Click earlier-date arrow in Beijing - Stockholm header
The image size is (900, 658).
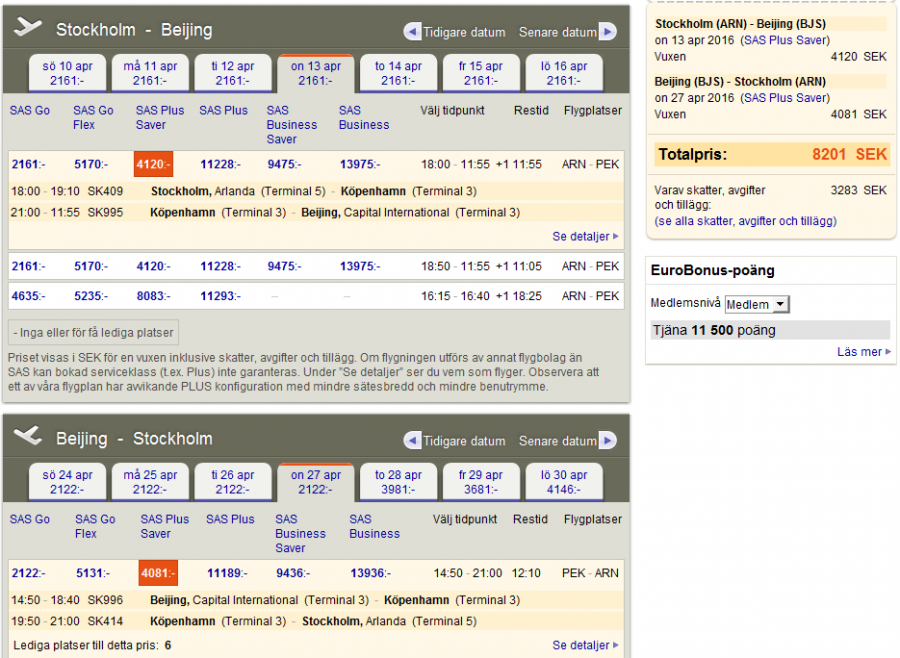click(x=412, y=441)
